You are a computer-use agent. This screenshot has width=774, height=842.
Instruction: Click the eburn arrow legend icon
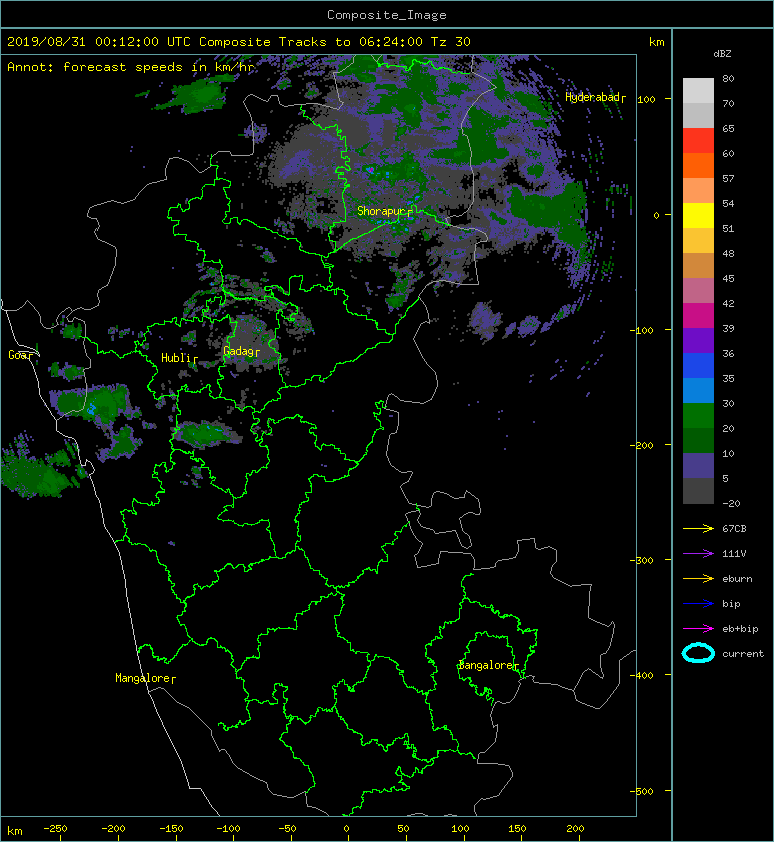tap(698, 578)
